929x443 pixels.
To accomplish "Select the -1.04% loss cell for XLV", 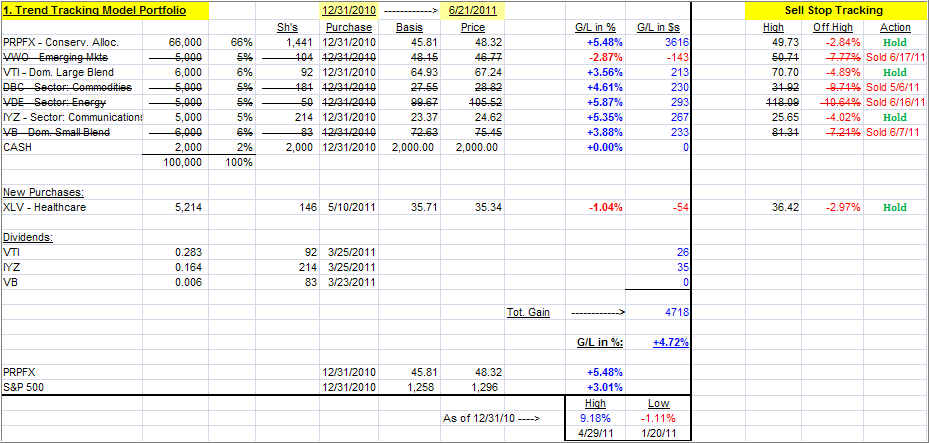I will (605, 208).
